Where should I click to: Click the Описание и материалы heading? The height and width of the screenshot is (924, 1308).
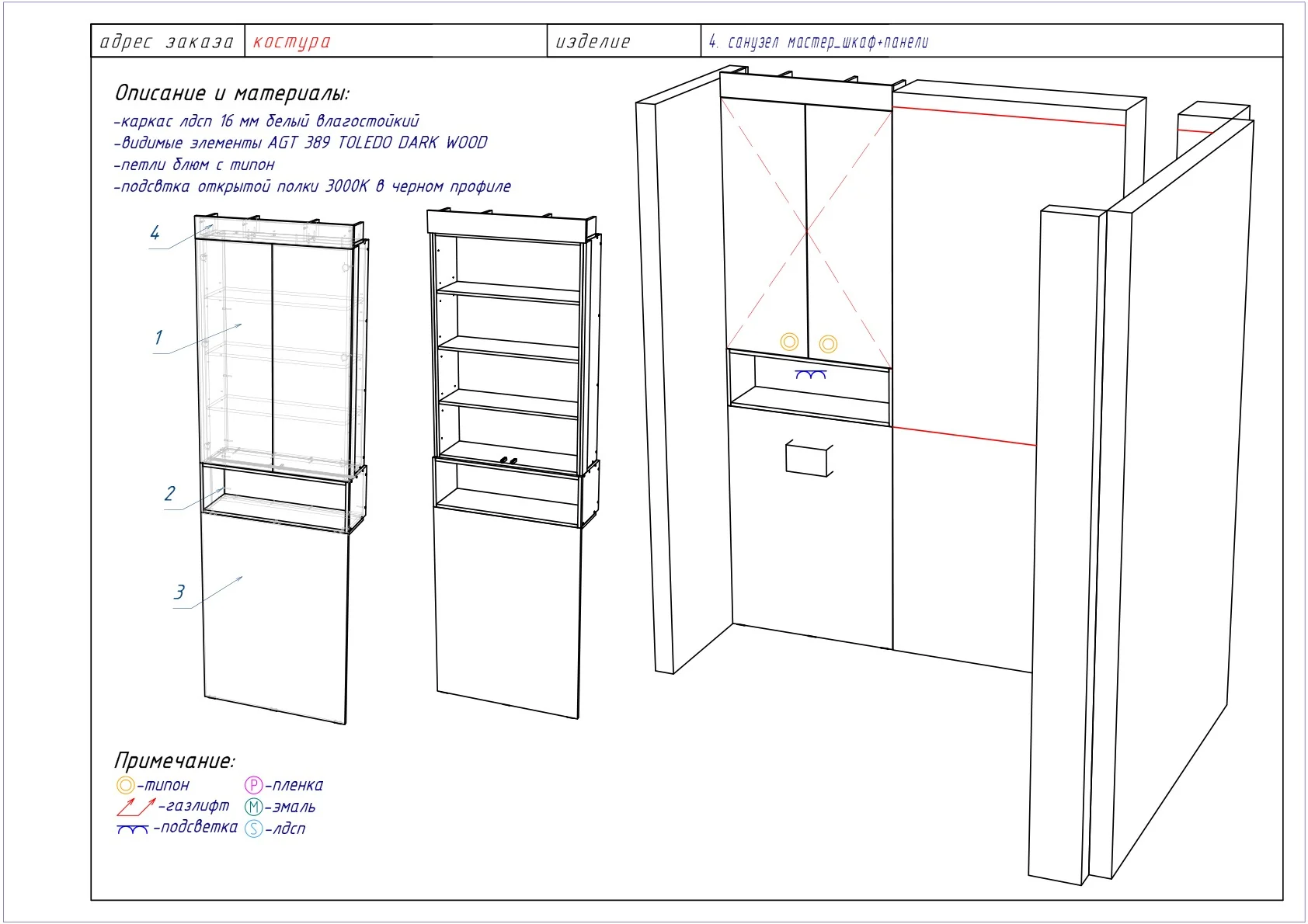point(232,93)
